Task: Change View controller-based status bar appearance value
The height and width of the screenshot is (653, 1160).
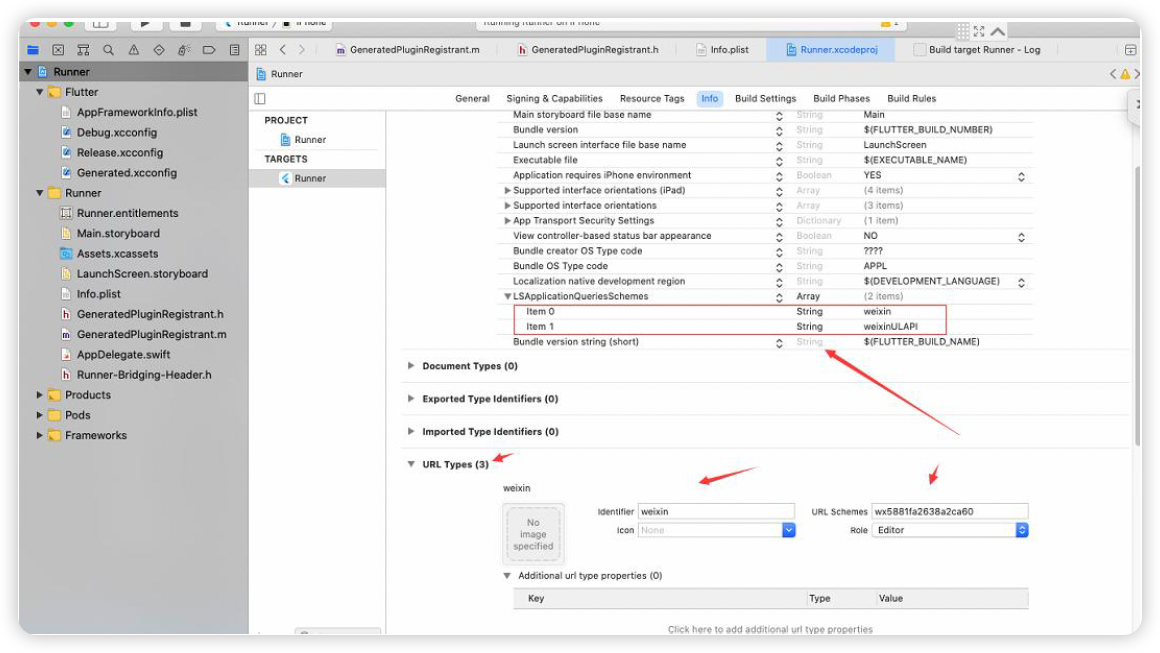Action: click(1021, 237)
